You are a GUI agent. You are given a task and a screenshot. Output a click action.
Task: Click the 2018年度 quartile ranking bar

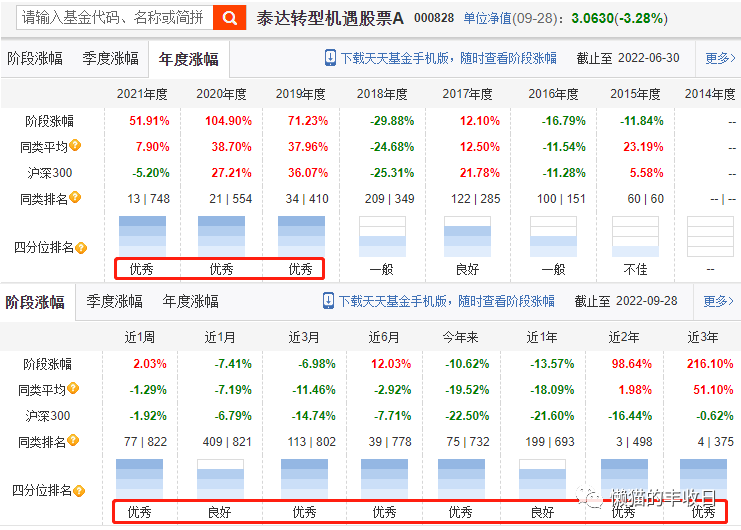[x=382, y=236]
